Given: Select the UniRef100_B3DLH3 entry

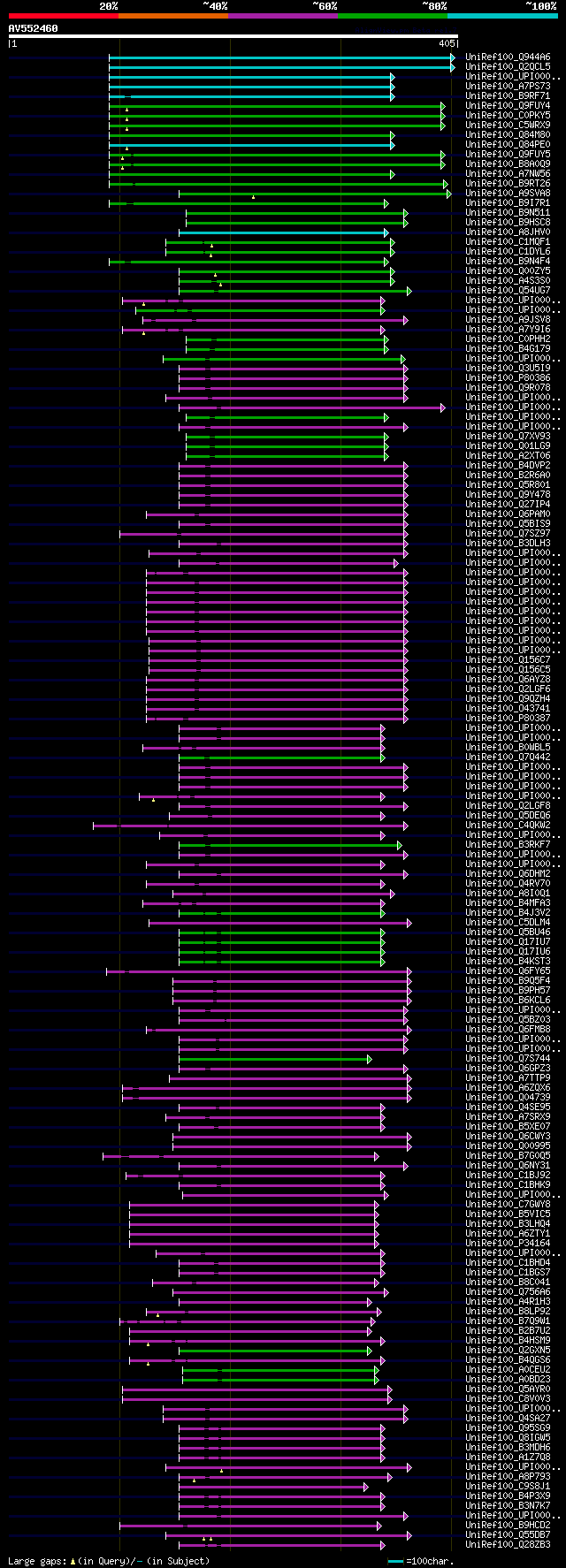Looking at the screenshot, I should pos(508,544).
